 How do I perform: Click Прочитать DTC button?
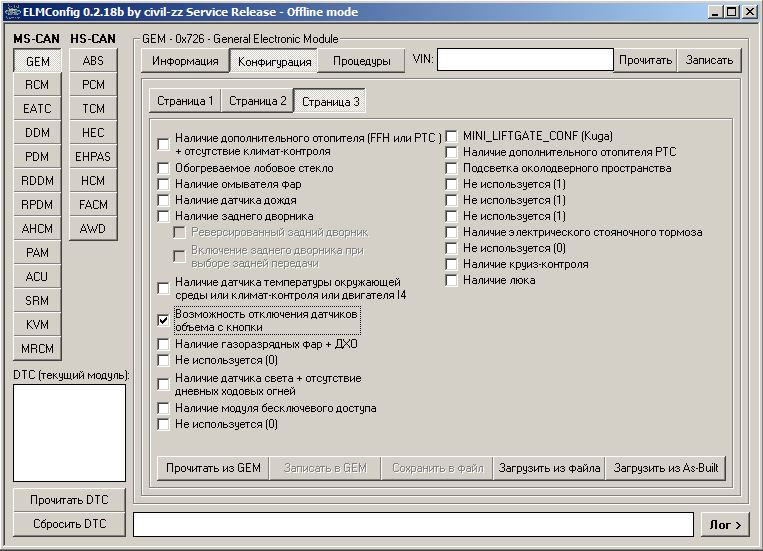[69, 500]
